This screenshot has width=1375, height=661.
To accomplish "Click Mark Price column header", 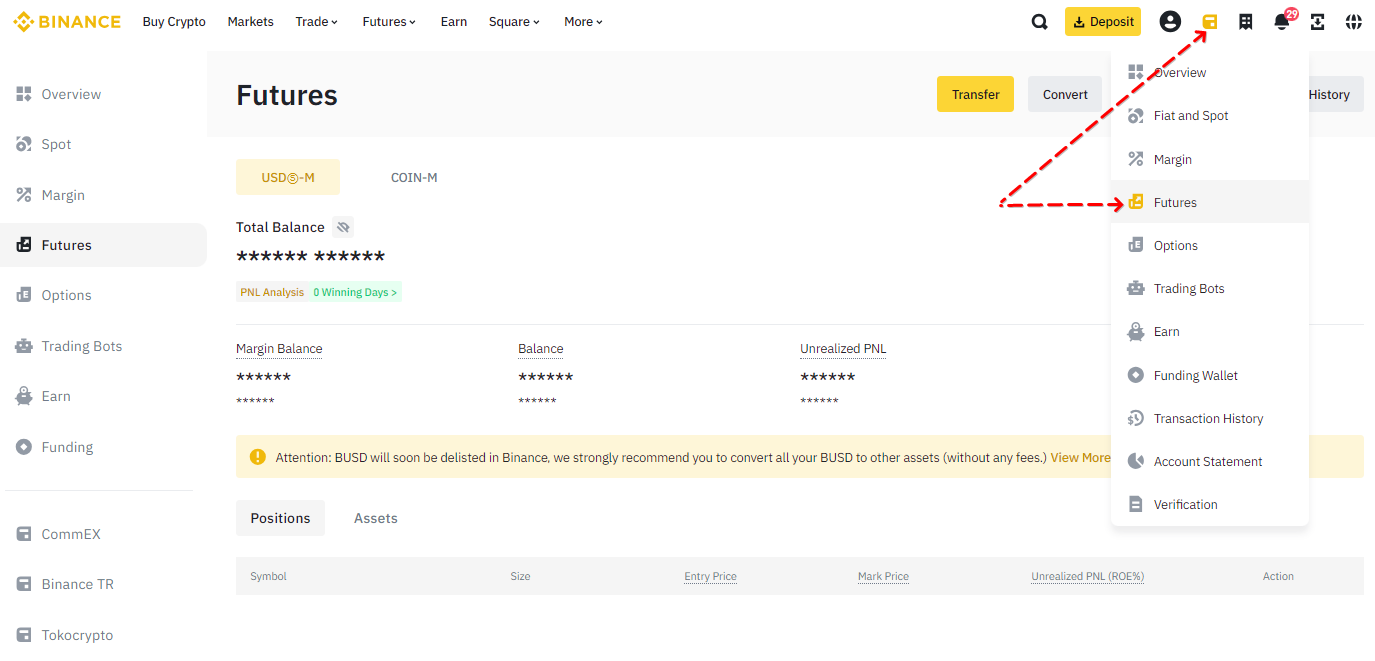I will [x=883, y=576].
